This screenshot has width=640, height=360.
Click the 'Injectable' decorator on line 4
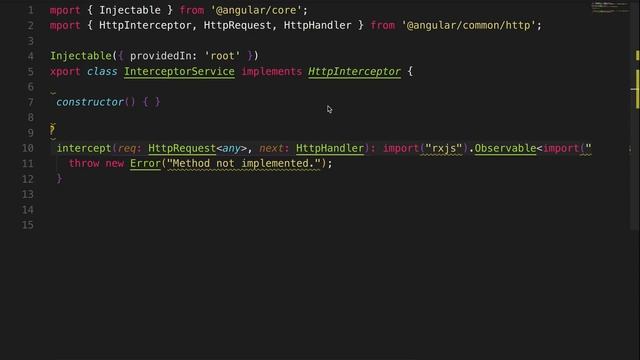(81, 56)
